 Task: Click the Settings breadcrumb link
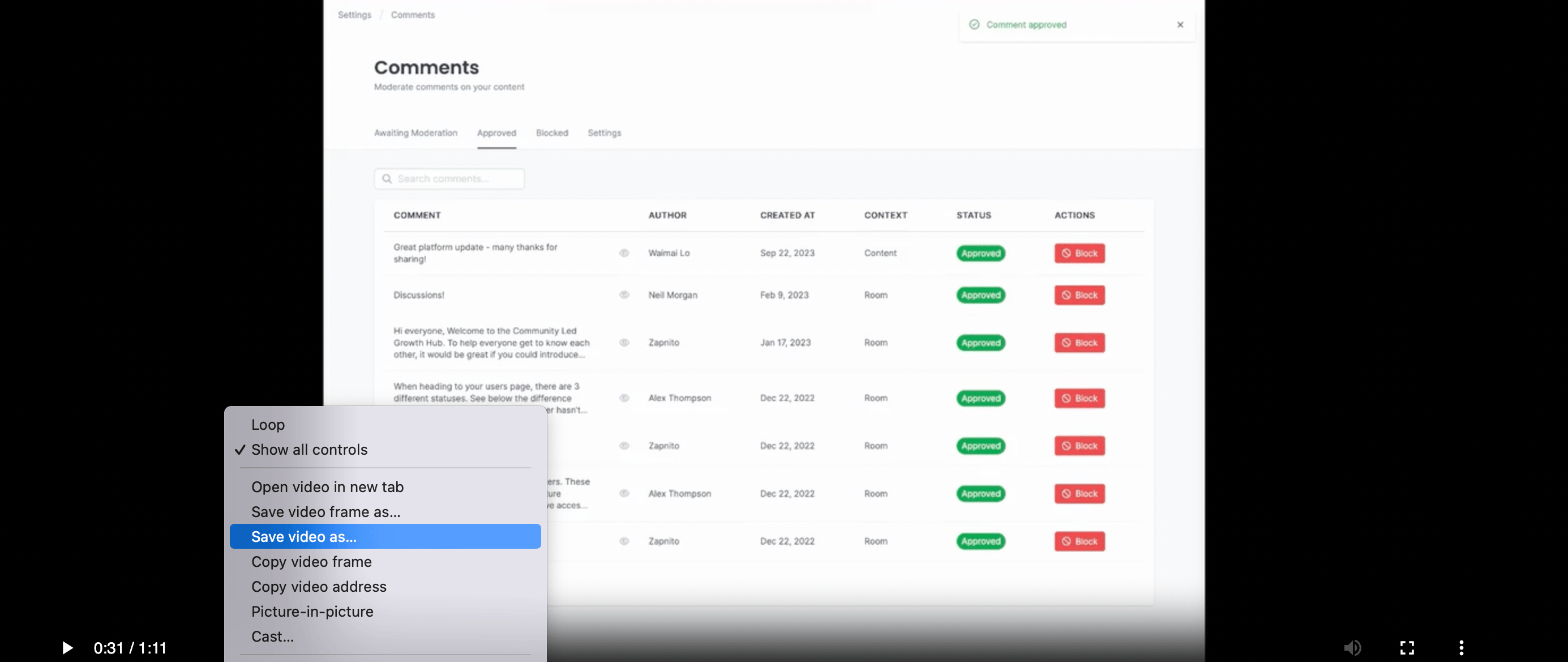[x=354, y=15]
